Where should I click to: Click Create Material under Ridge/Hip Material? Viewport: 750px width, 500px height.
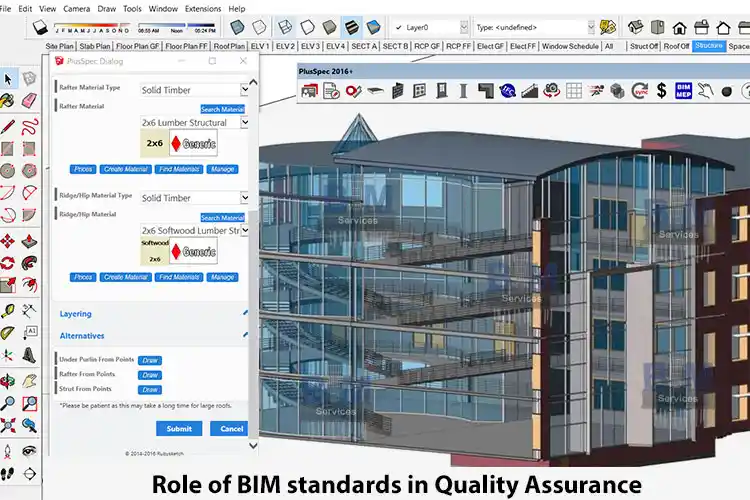pyautogui.click(x=126, y=277)
